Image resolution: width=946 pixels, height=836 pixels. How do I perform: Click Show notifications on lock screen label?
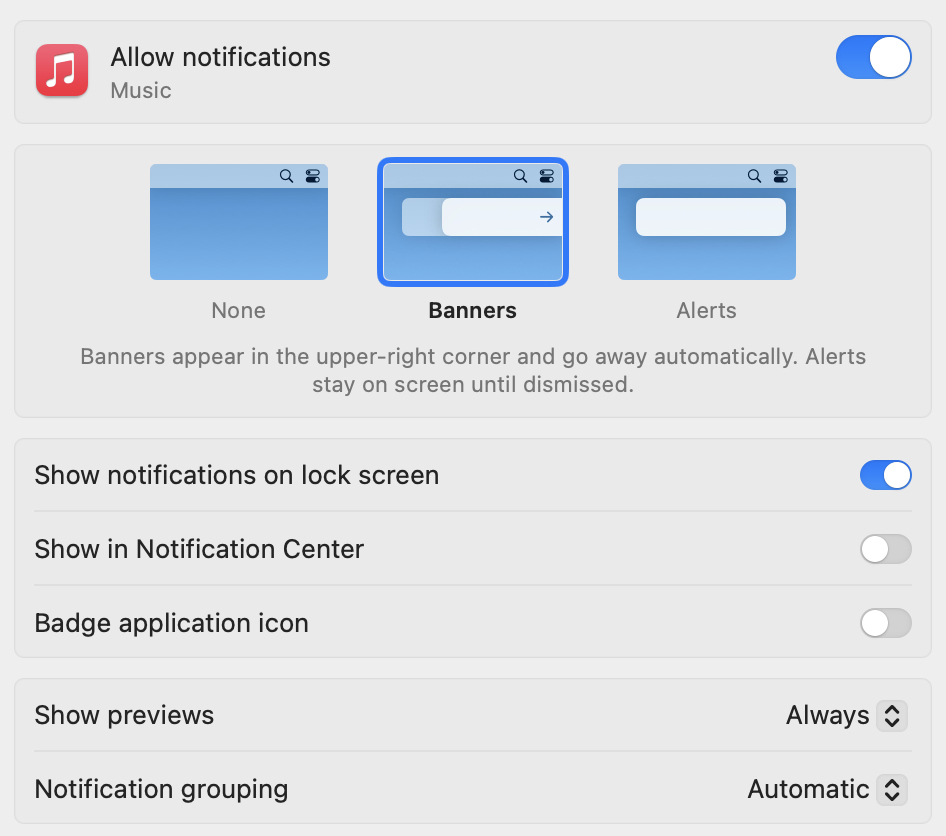[x=236, y=475]
